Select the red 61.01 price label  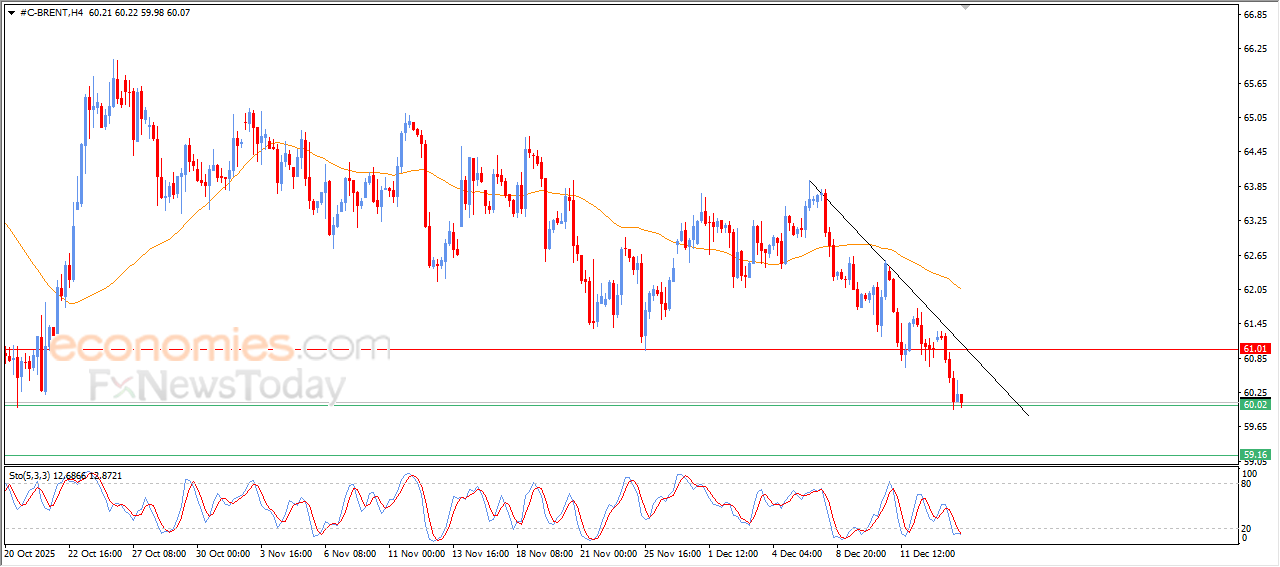[1254, 349]
